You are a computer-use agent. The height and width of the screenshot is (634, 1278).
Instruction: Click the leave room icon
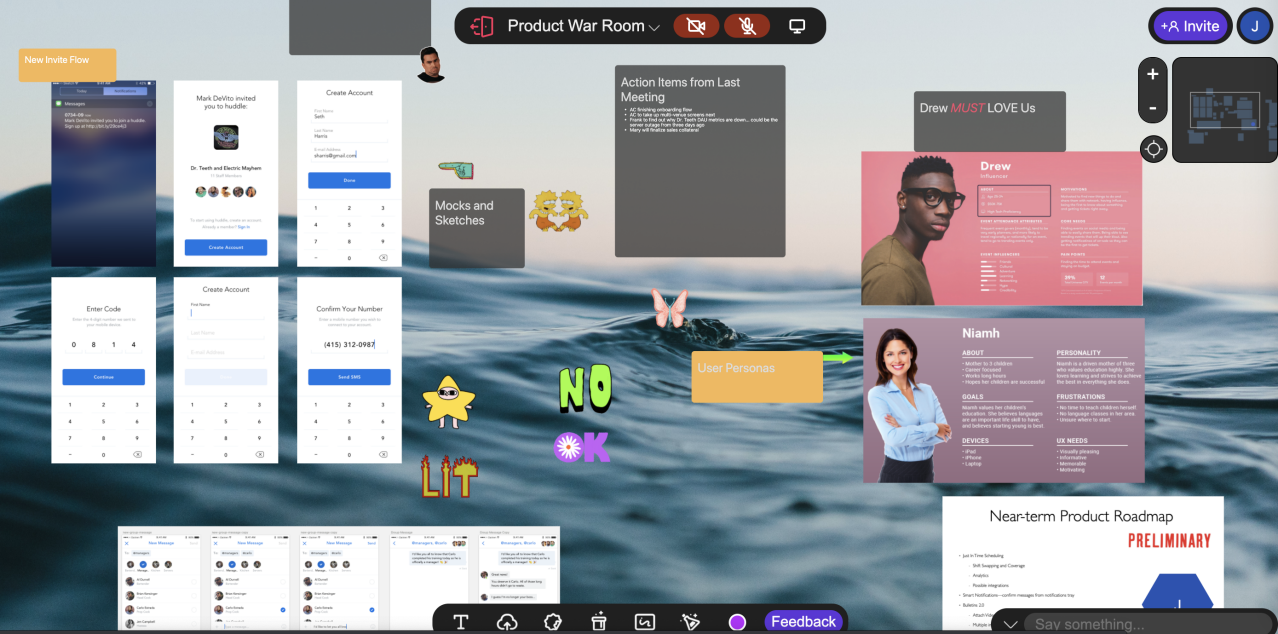pos(482,26)
